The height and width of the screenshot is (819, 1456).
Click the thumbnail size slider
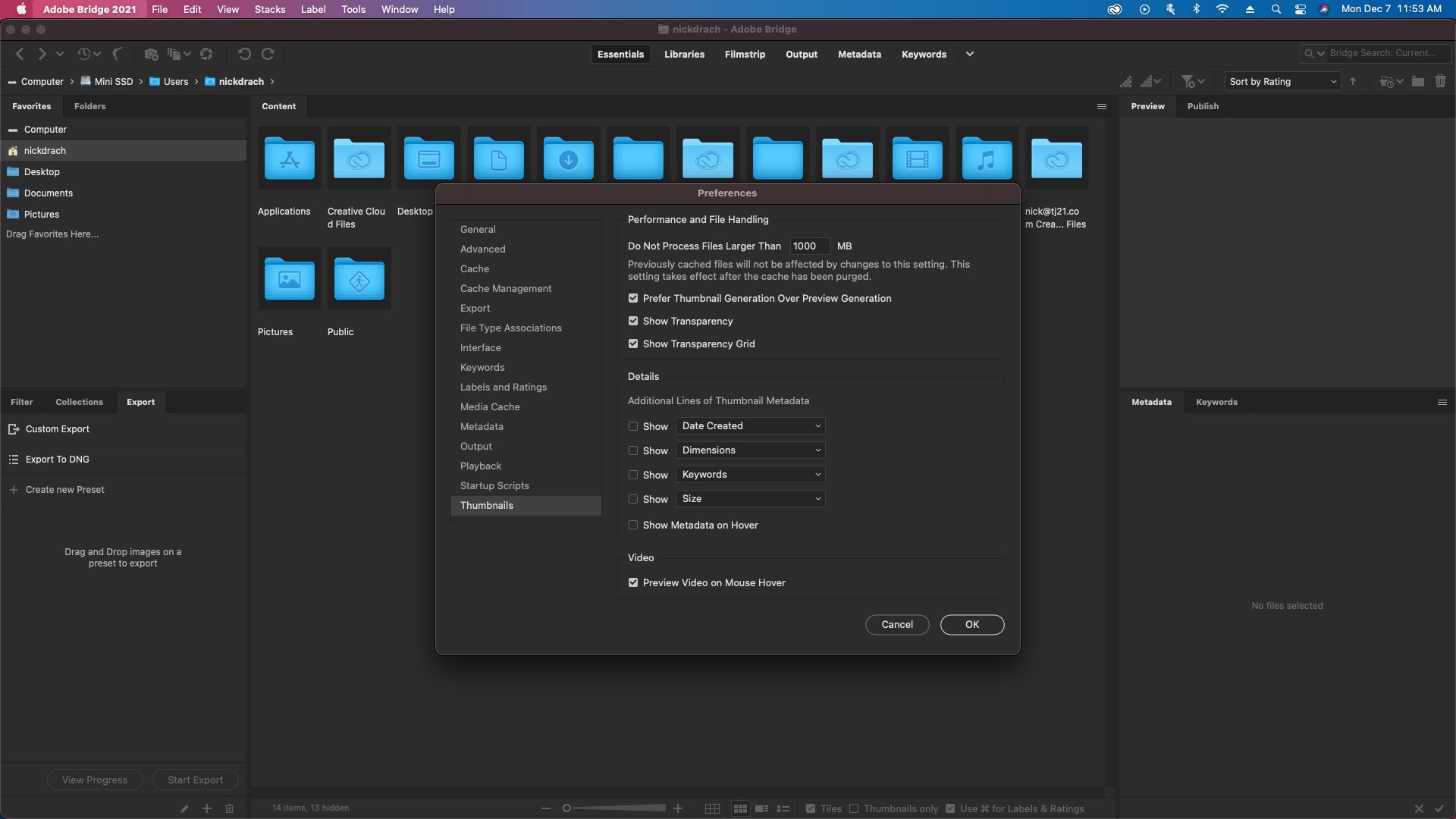click(613, 808)
